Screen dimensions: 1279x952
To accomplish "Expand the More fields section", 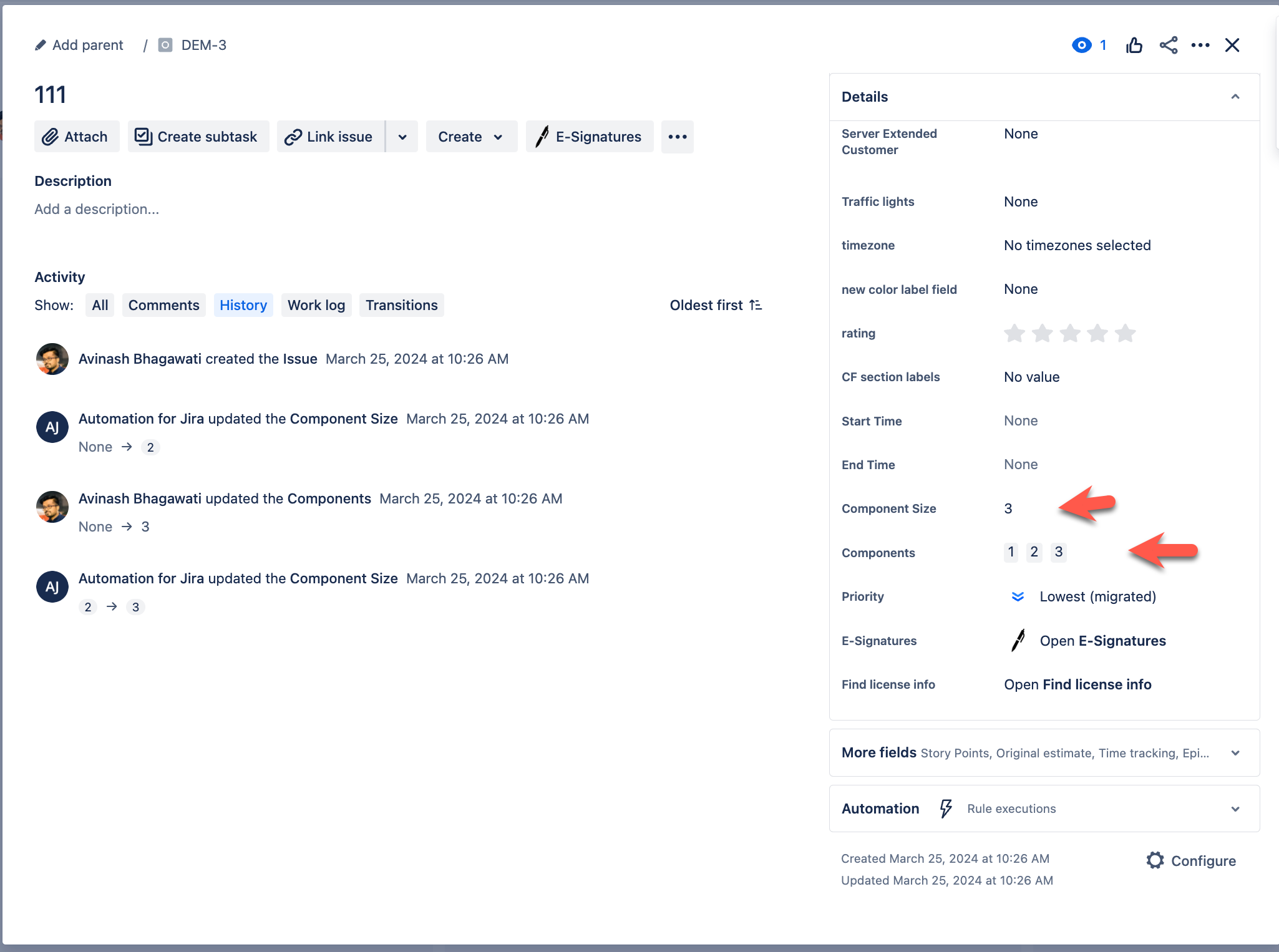I will 1235,753.
